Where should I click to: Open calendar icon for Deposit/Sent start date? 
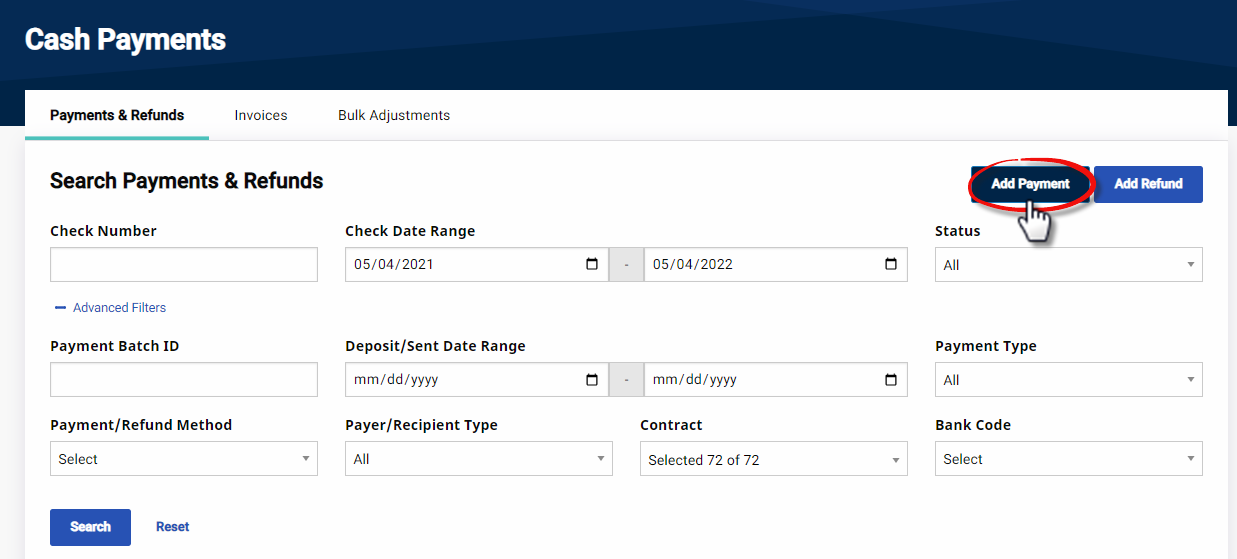coord(592,380)
